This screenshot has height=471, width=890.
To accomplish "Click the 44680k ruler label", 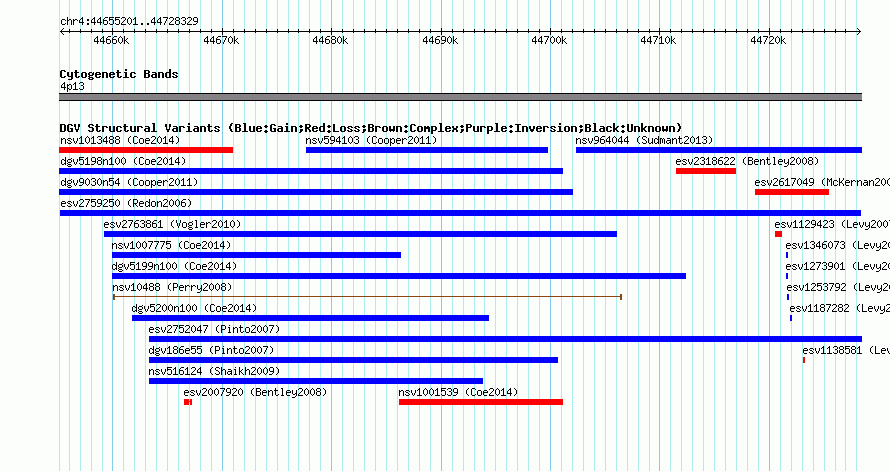I will click(330, 40).
